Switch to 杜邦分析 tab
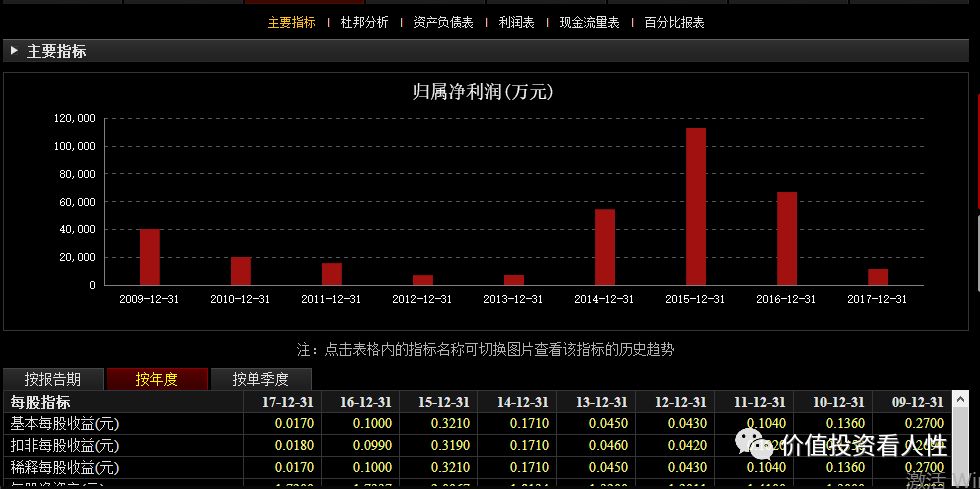The height and width of the screenshot is (489, 980). click(x=364, y=23)
